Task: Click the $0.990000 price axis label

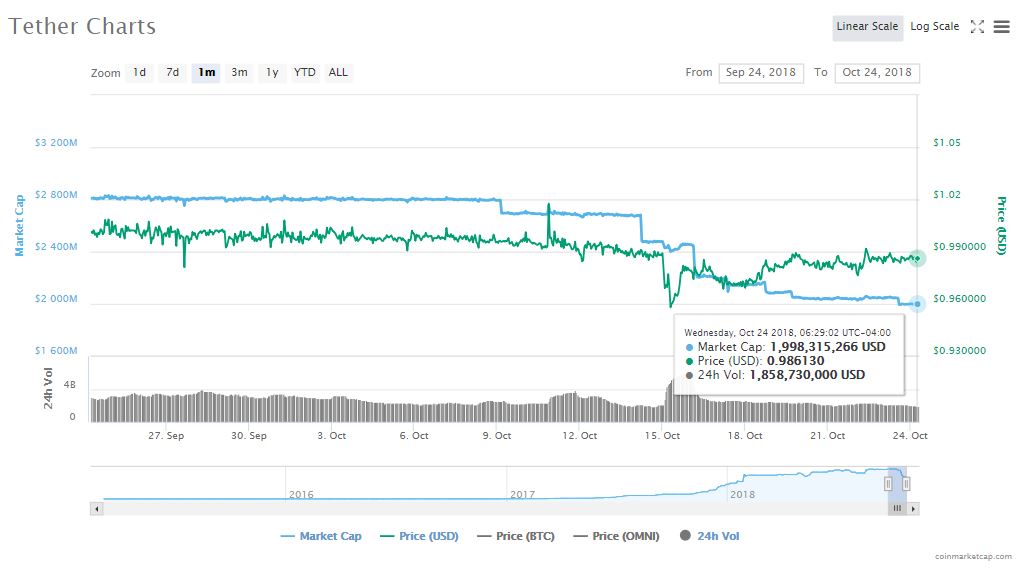Action: click(x=960, y=247)
